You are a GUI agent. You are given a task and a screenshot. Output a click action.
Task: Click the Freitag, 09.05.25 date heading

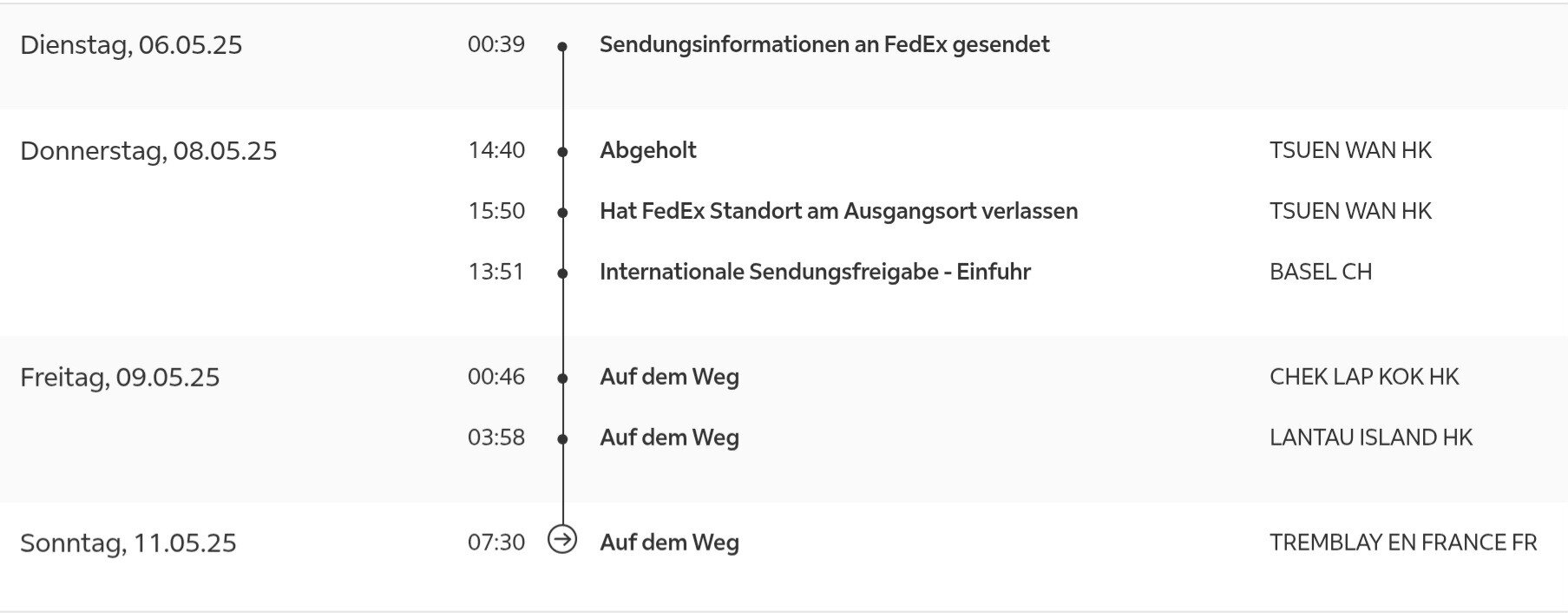(x=120, y=378)
